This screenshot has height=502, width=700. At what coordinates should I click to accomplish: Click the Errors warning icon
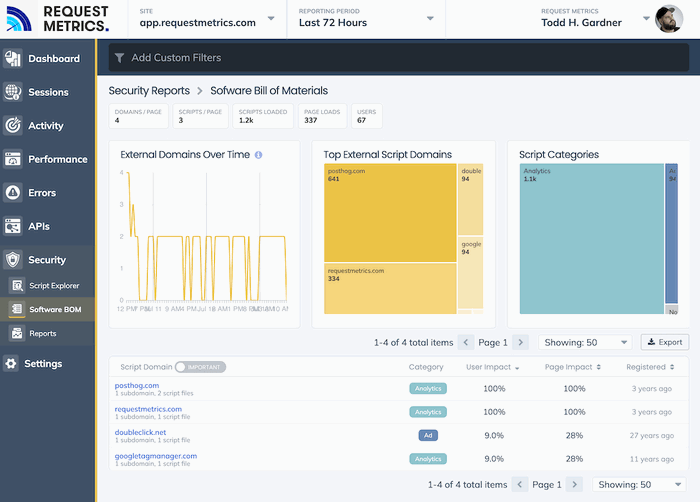pos(13,192)
